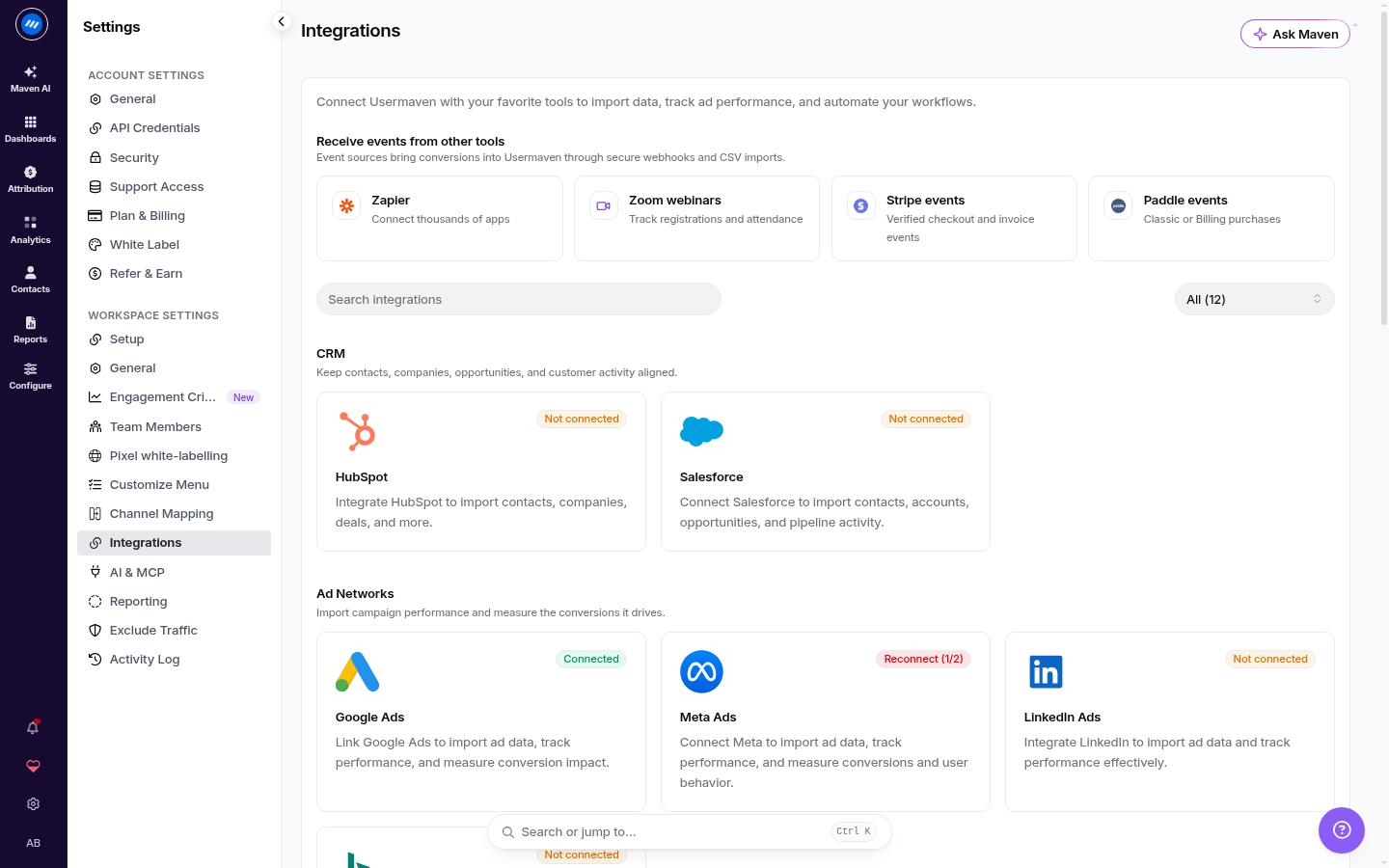Open Customize Menu settings
This screenshot has height=868, width=1389.
174,484
